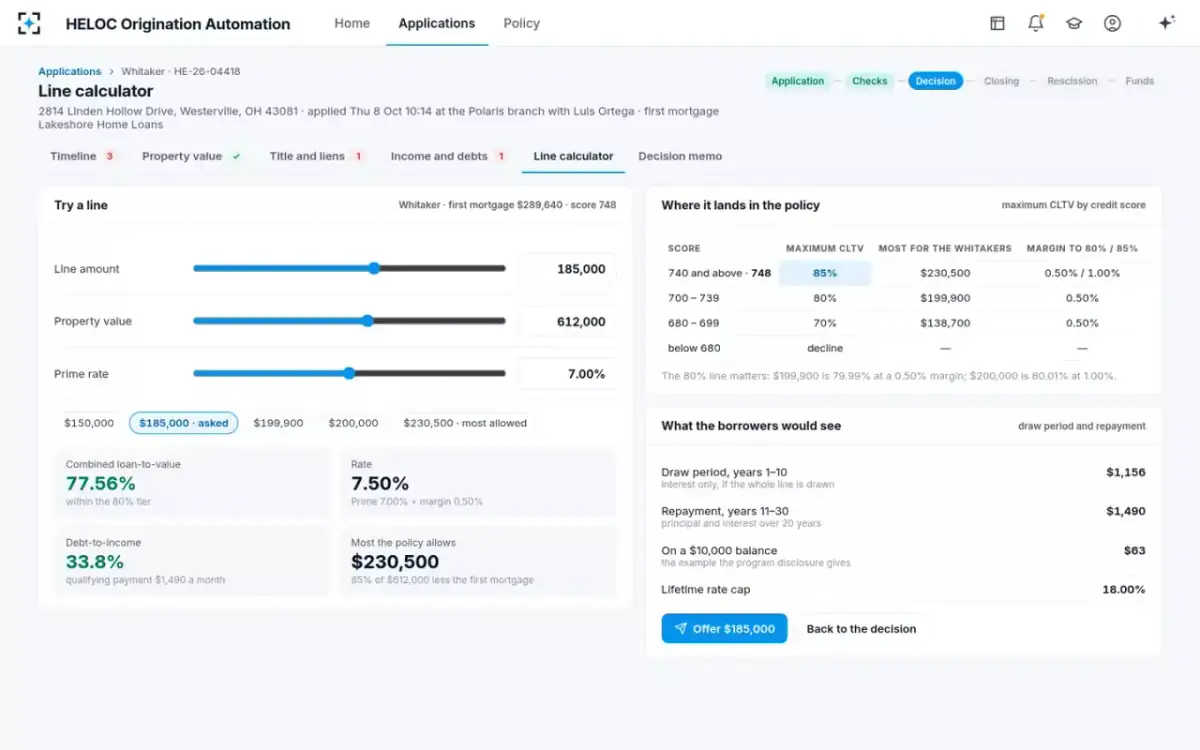This screenshot has height=750, width=1200.
Task: Click the green check beside Property value
Action: pyautogui.click(x=236, y=156)
